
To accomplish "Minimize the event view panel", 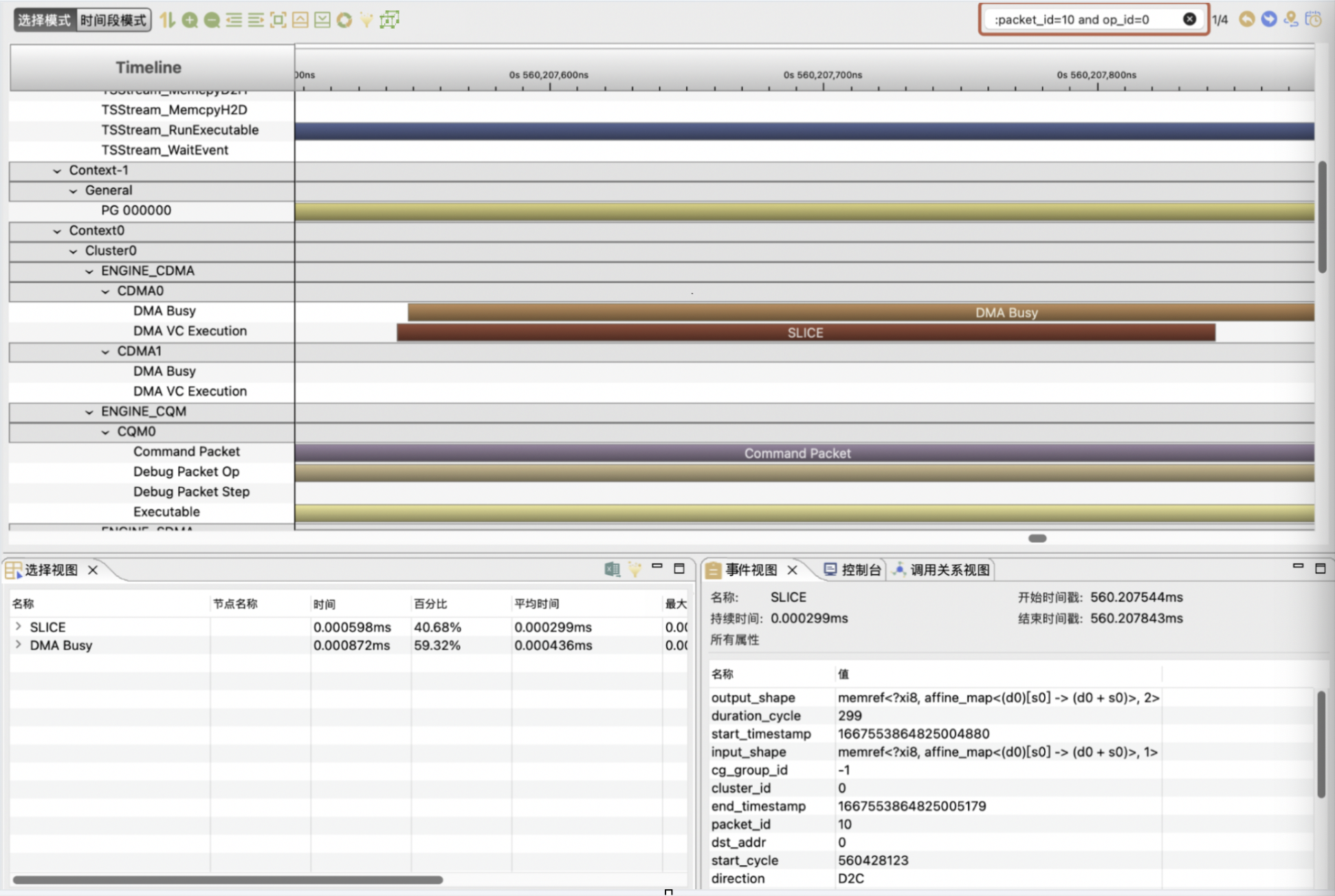I will coord(1298,566).
